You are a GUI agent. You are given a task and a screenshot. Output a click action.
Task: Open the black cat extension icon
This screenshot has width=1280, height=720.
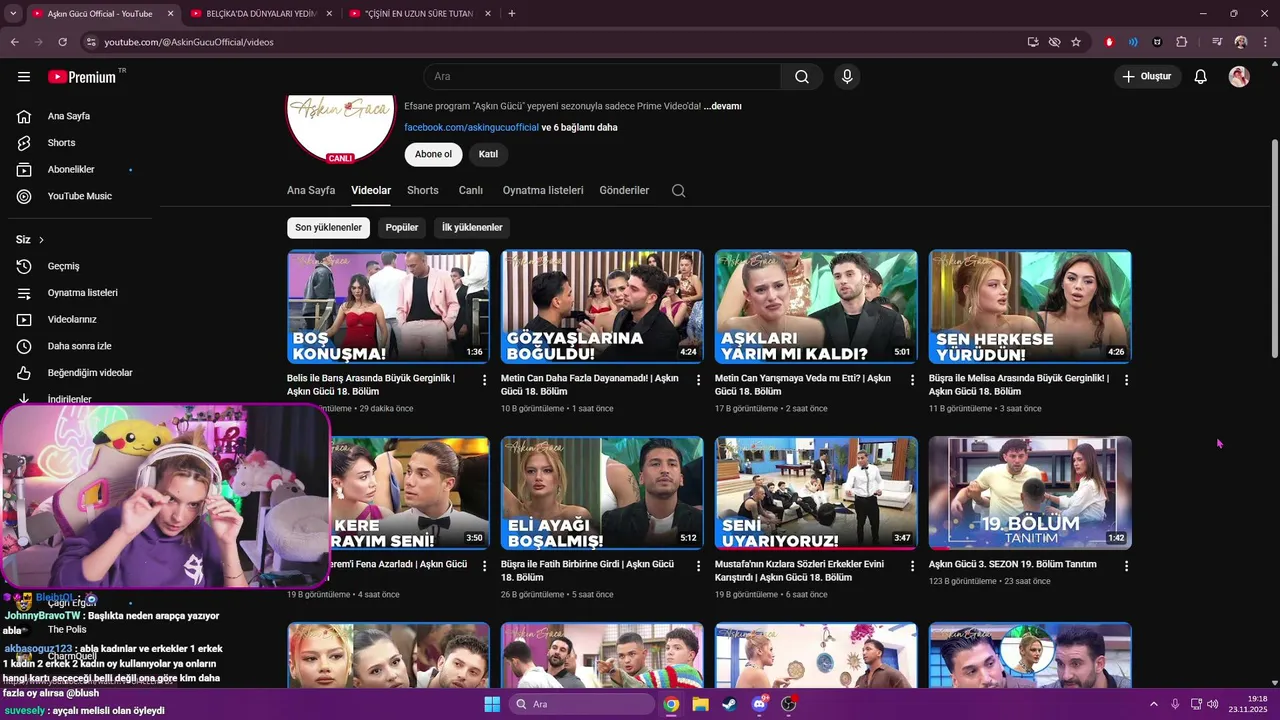[x=1157, y=42]
